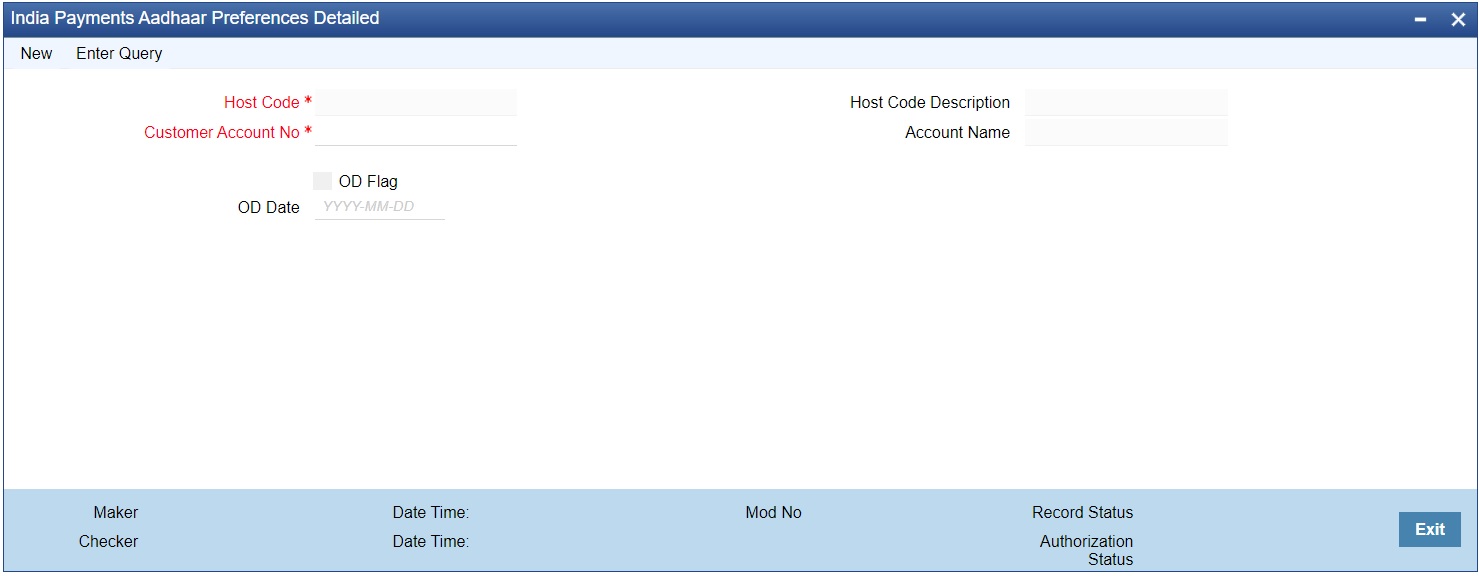
Task: Click the OD Date label
Action: pyautogui.click(x=269, y=207)
